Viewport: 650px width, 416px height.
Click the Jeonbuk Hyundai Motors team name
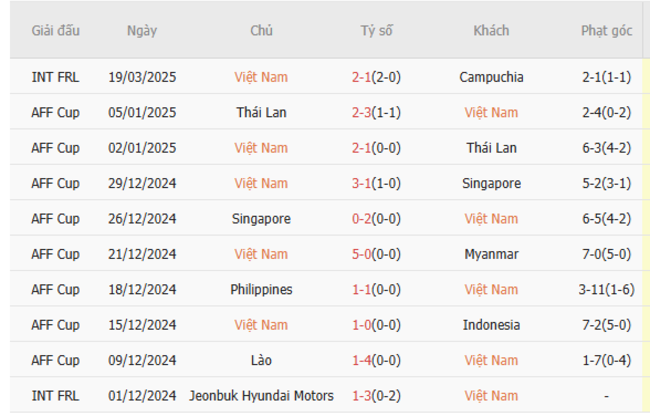point(261,395)
